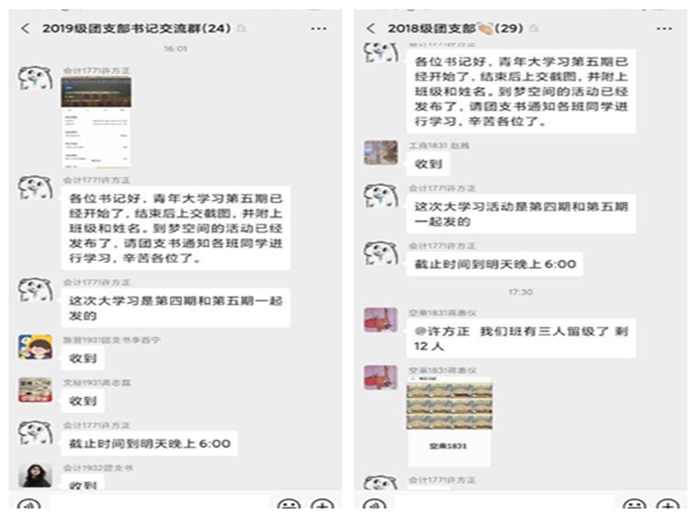Tap the message input field in right chat

click(505, 503)
